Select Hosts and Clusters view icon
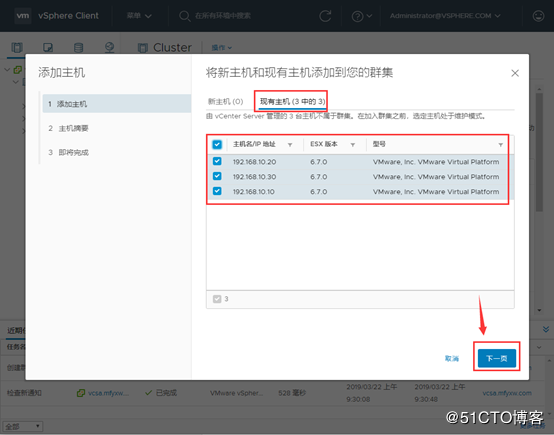The height and width of the screenshot is (435, 554). tap(17, 47)
